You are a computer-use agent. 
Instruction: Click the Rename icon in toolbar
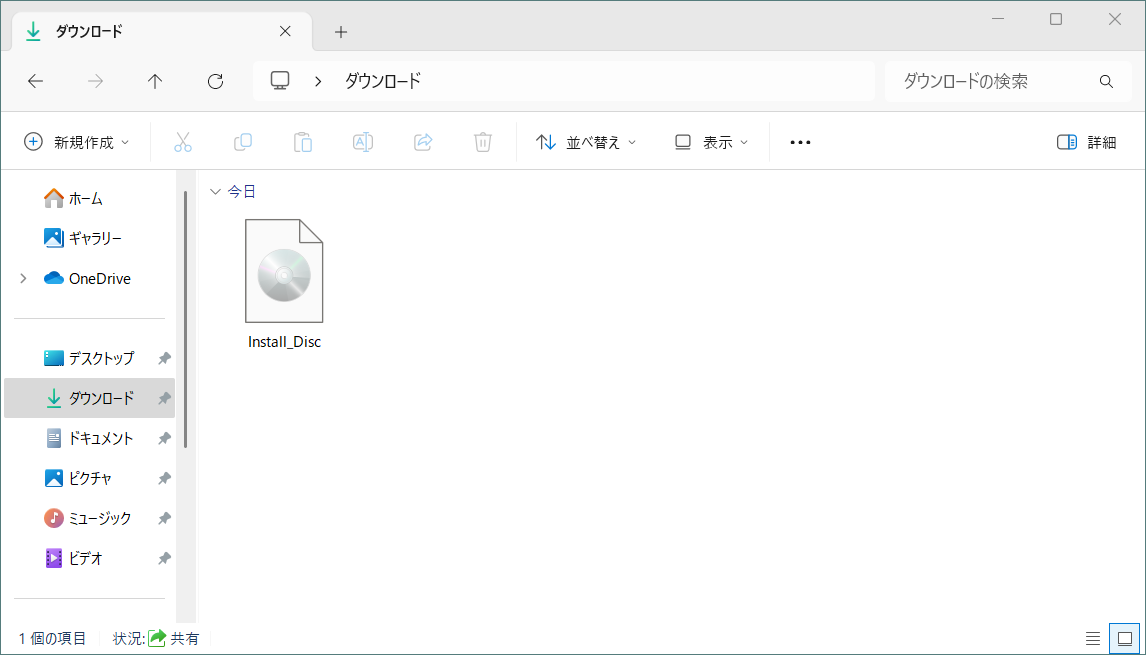[x=362, y=142]
